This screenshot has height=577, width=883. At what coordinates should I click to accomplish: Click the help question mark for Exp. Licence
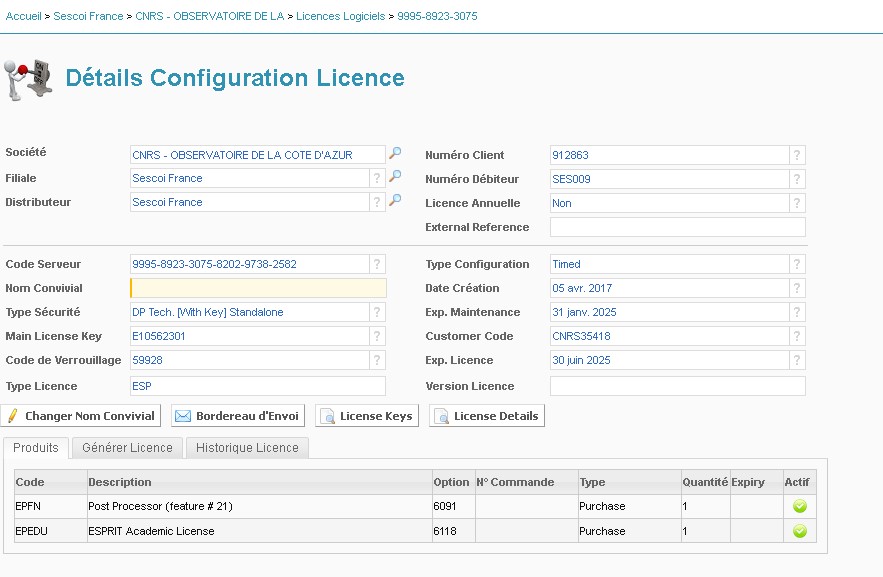pos(797,360)
